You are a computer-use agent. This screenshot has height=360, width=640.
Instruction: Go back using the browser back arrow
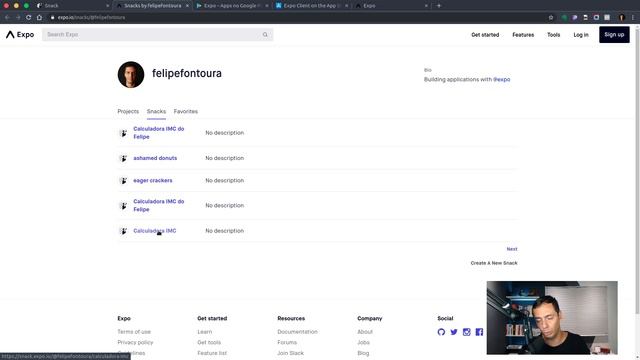[x=7, y=18]
